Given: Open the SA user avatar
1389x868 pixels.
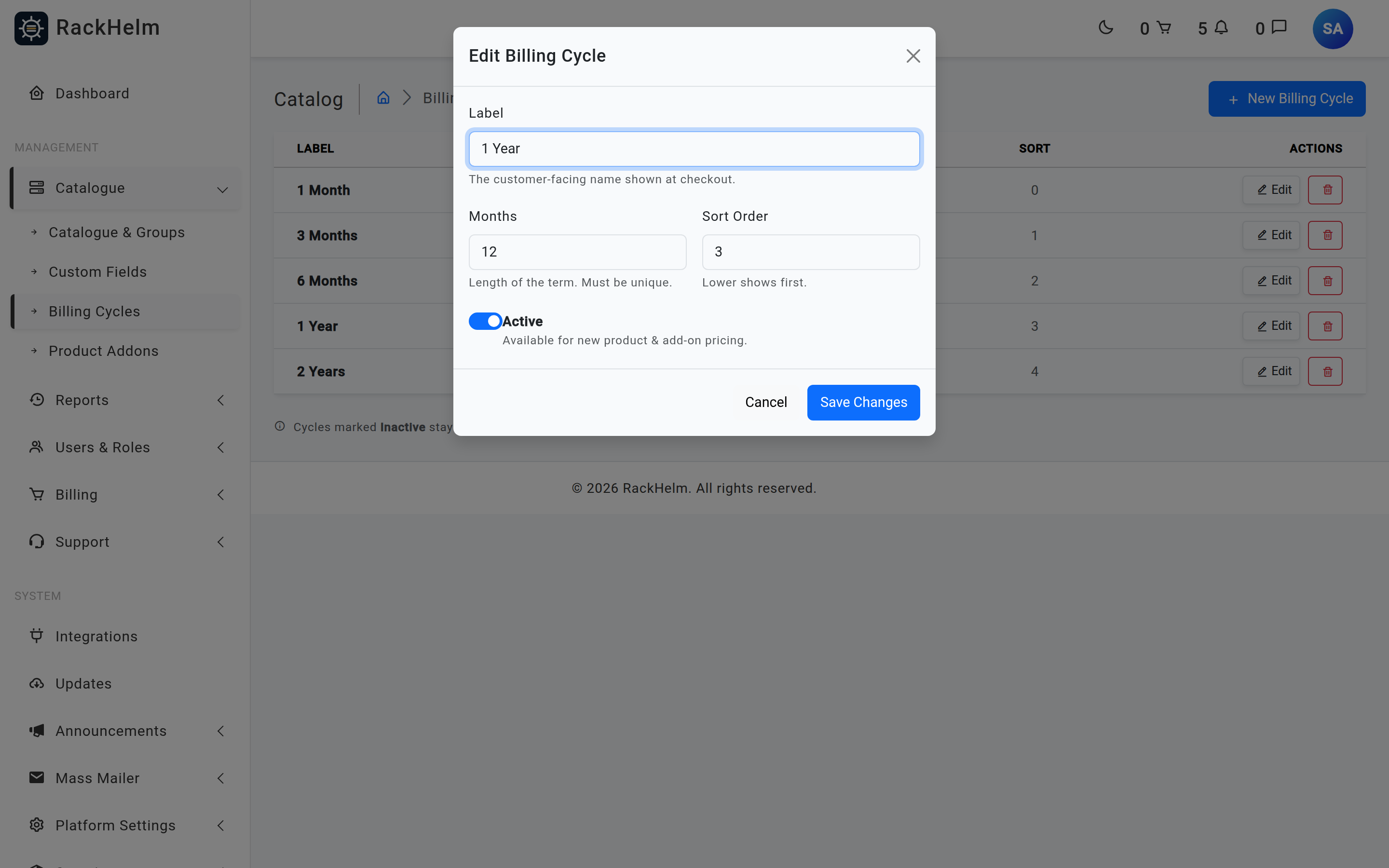Looking at the screenshot, I should (x=1332, y=29).
